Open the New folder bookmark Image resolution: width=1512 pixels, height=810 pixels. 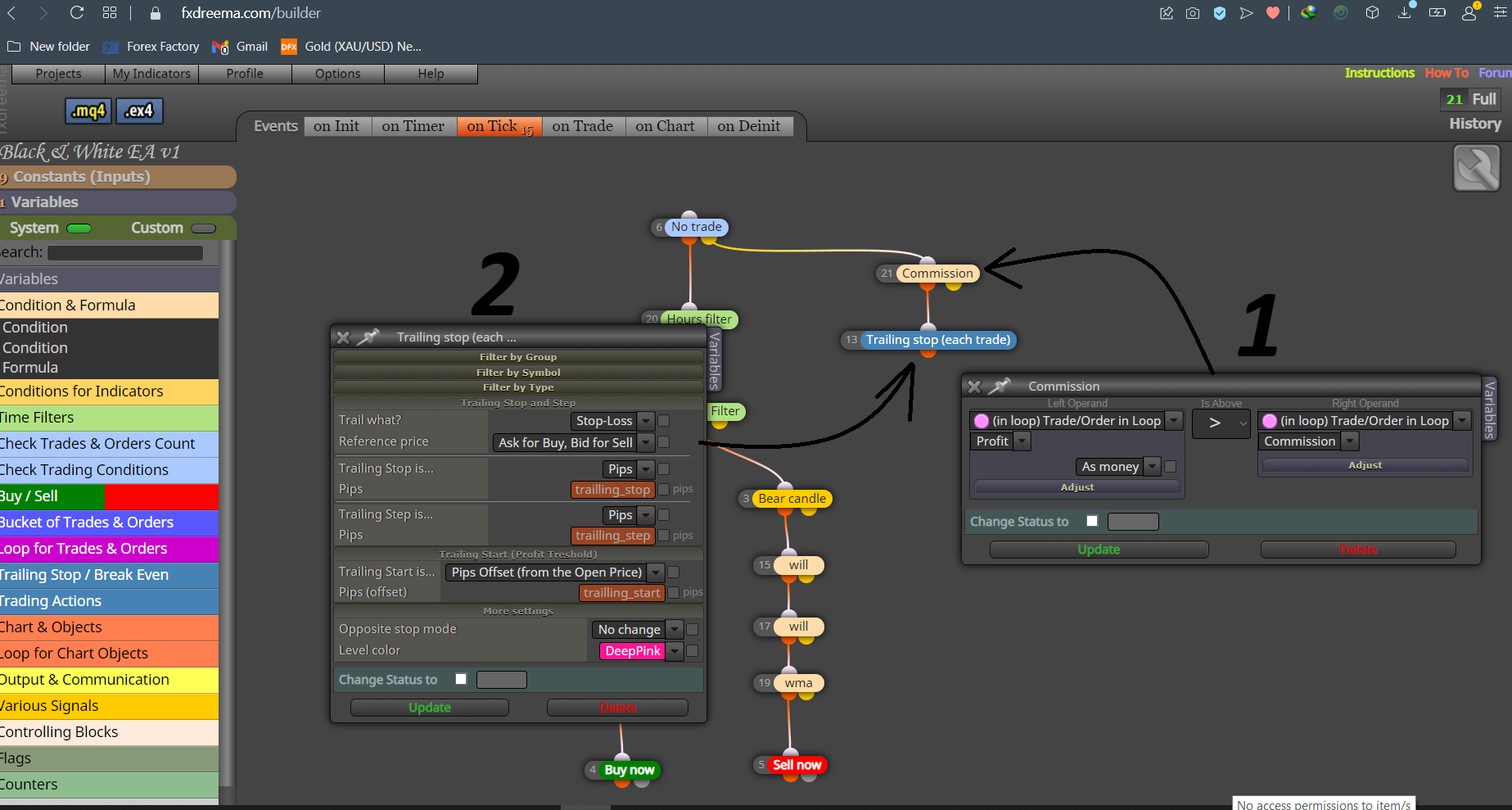coord(49,47)
